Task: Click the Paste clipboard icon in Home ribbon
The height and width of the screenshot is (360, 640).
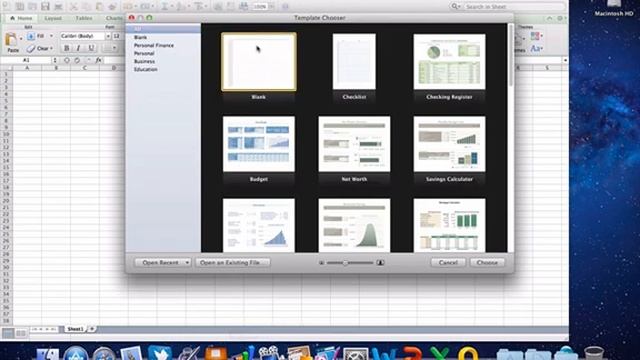Action: (x=11, y=40)
